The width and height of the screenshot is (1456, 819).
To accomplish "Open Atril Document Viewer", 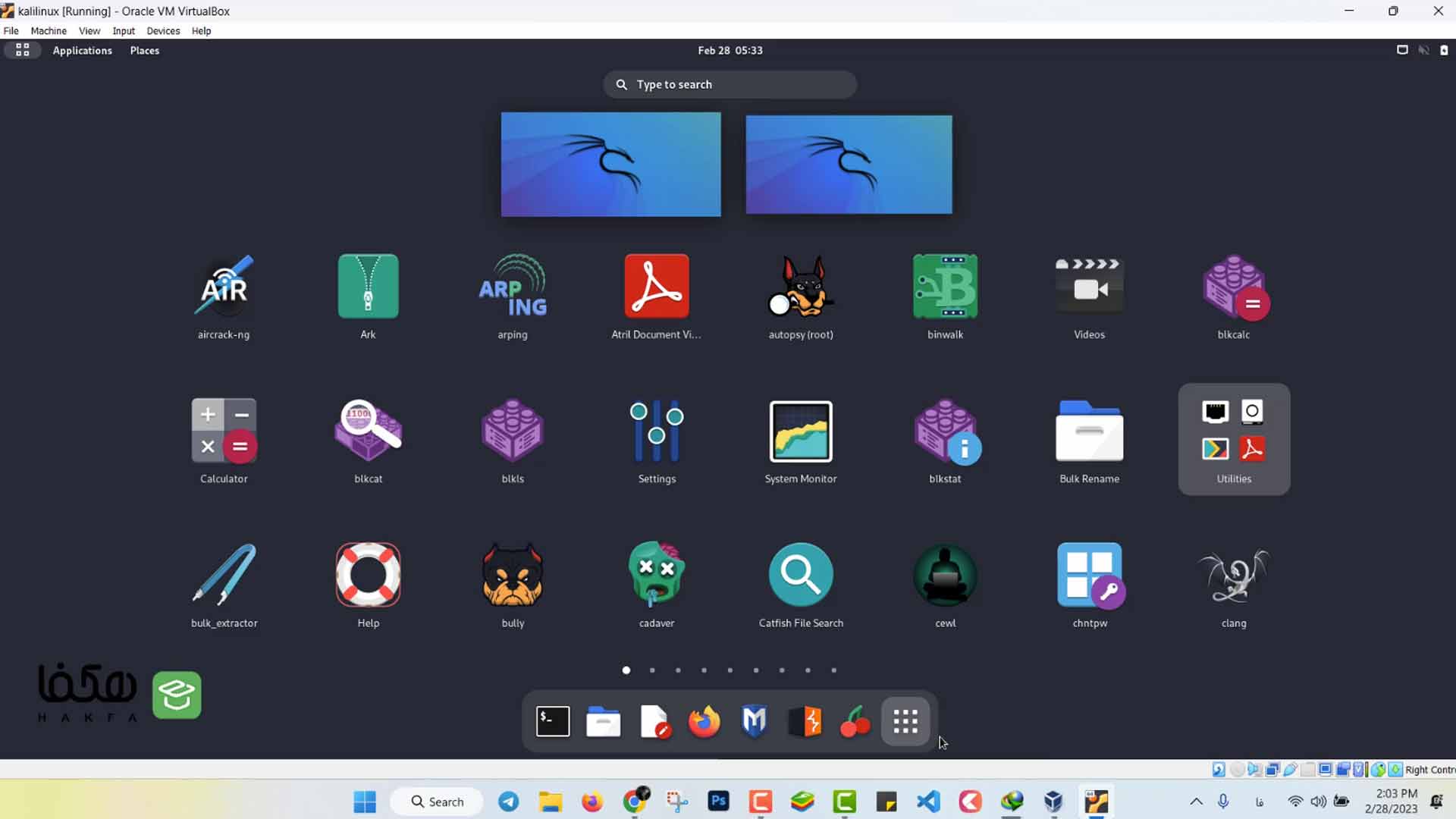I will tap(657, 297).
